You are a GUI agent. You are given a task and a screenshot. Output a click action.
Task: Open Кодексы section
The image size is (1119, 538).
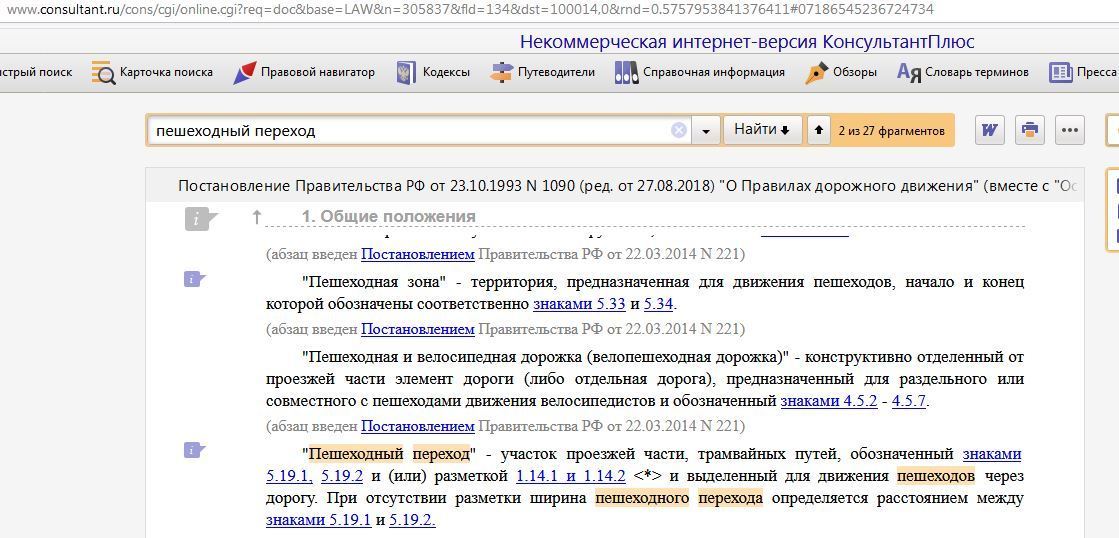click(x=433, y=72)
